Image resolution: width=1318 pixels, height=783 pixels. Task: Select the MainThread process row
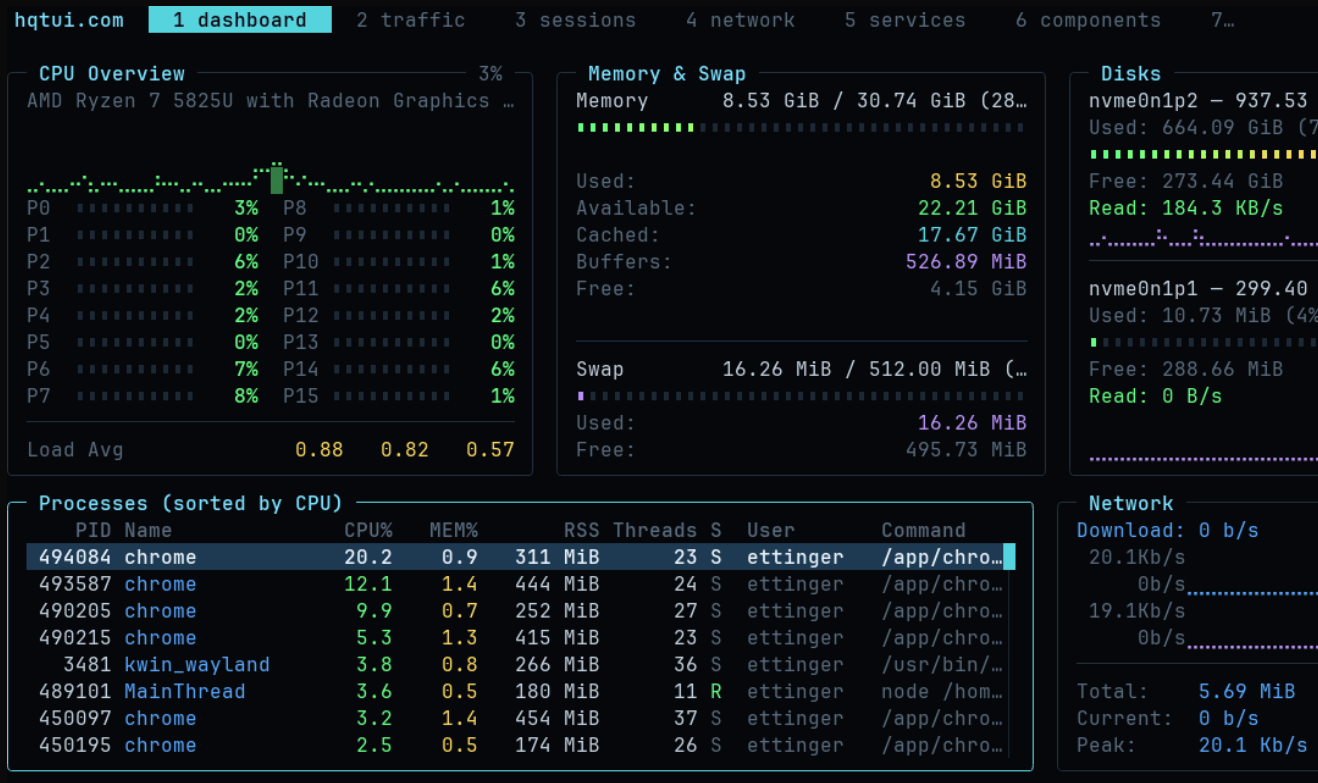click(x=516, y=692)
